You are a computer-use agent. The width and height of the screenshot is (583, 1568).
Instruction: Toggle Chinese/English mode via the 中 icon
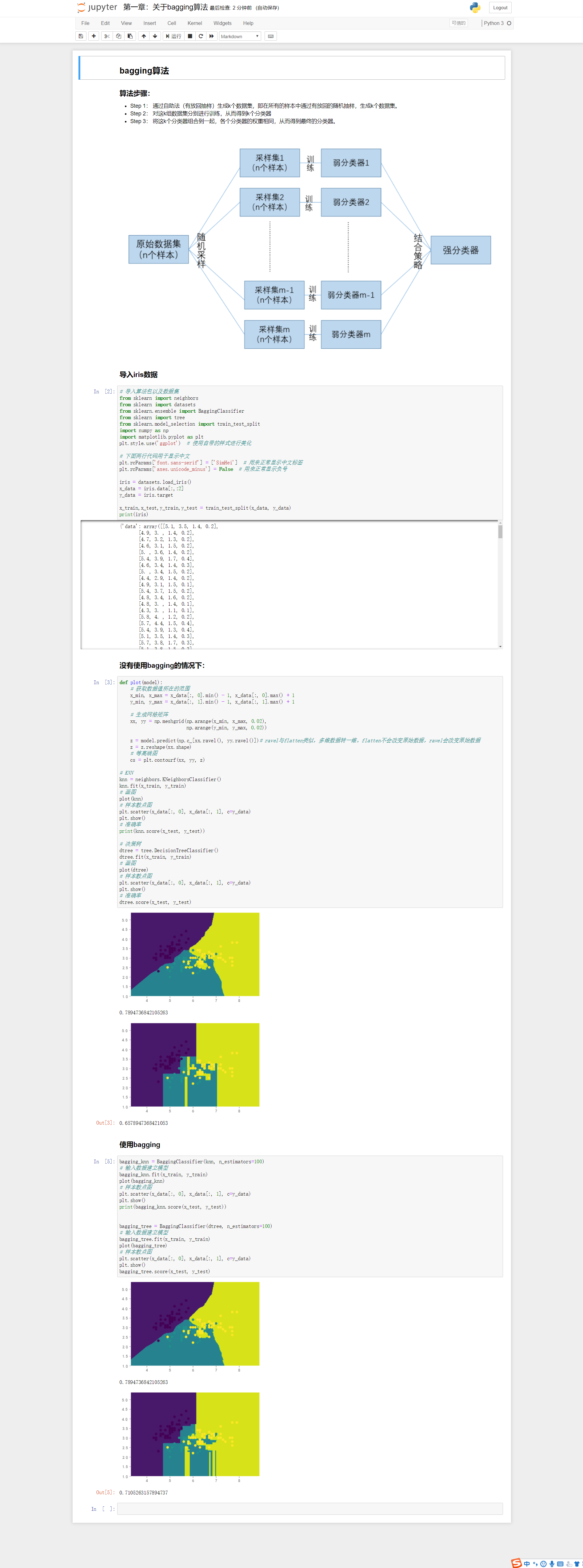[x=527, y=1564]
